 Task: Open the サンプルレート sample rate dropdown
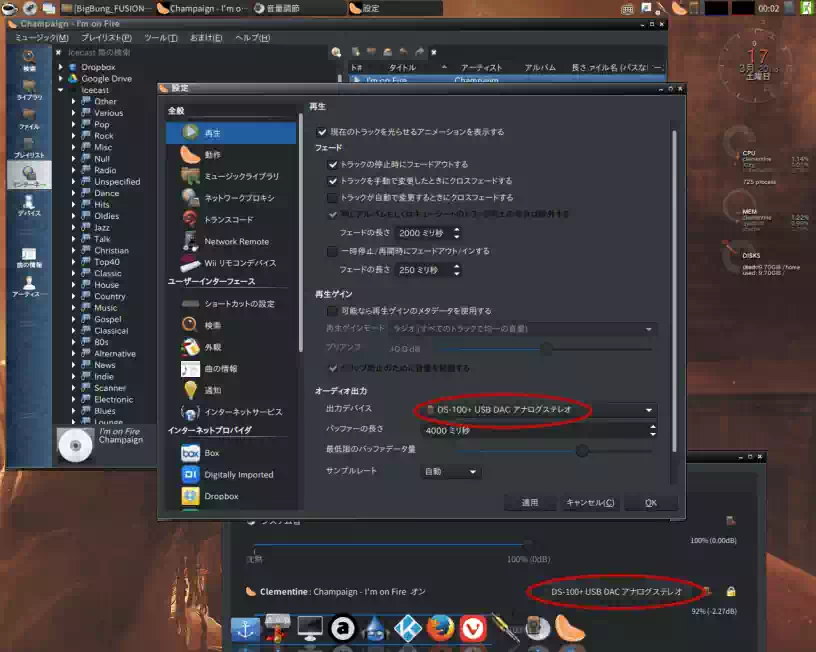pyautogui.click(x=450, y=471)
